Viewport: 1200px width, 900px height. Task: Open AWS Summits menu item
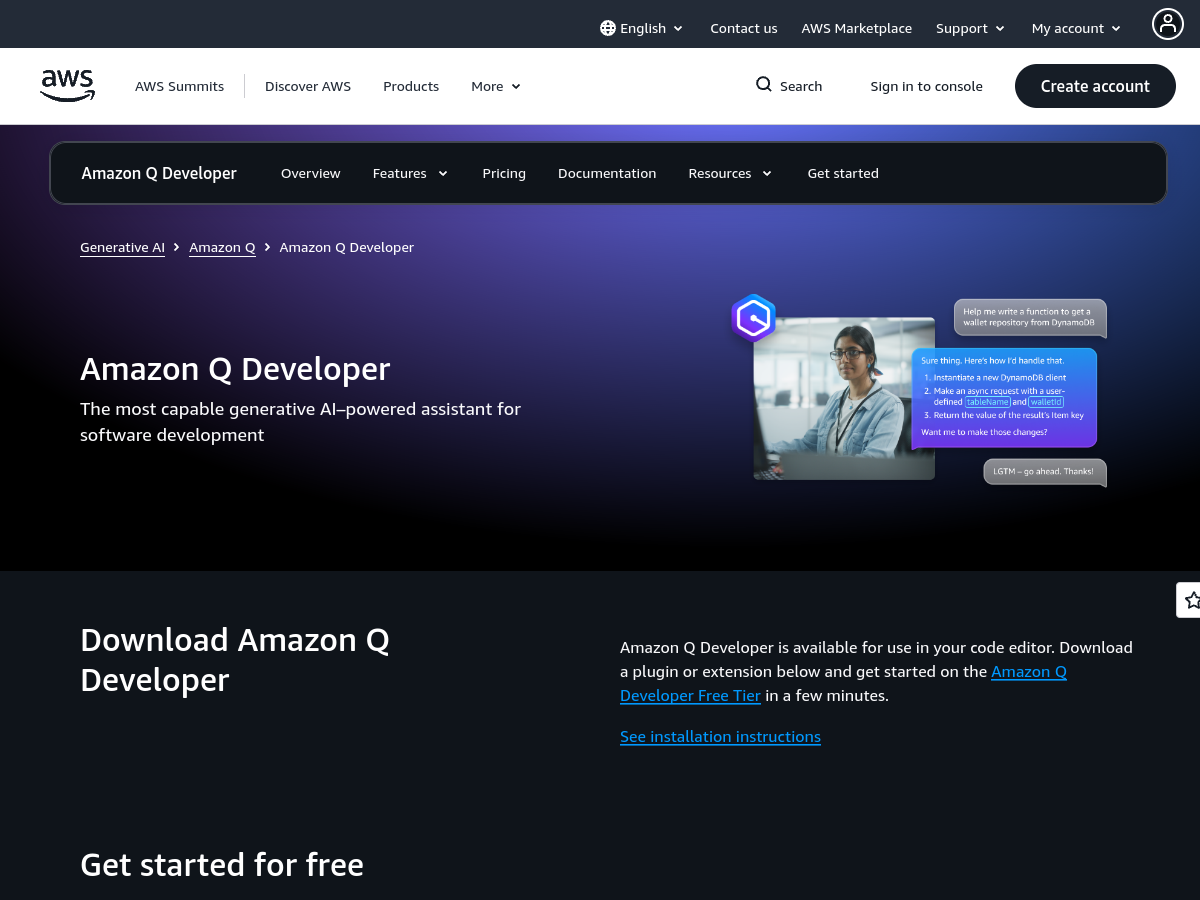pyautogui.click(x=180, y=86)
